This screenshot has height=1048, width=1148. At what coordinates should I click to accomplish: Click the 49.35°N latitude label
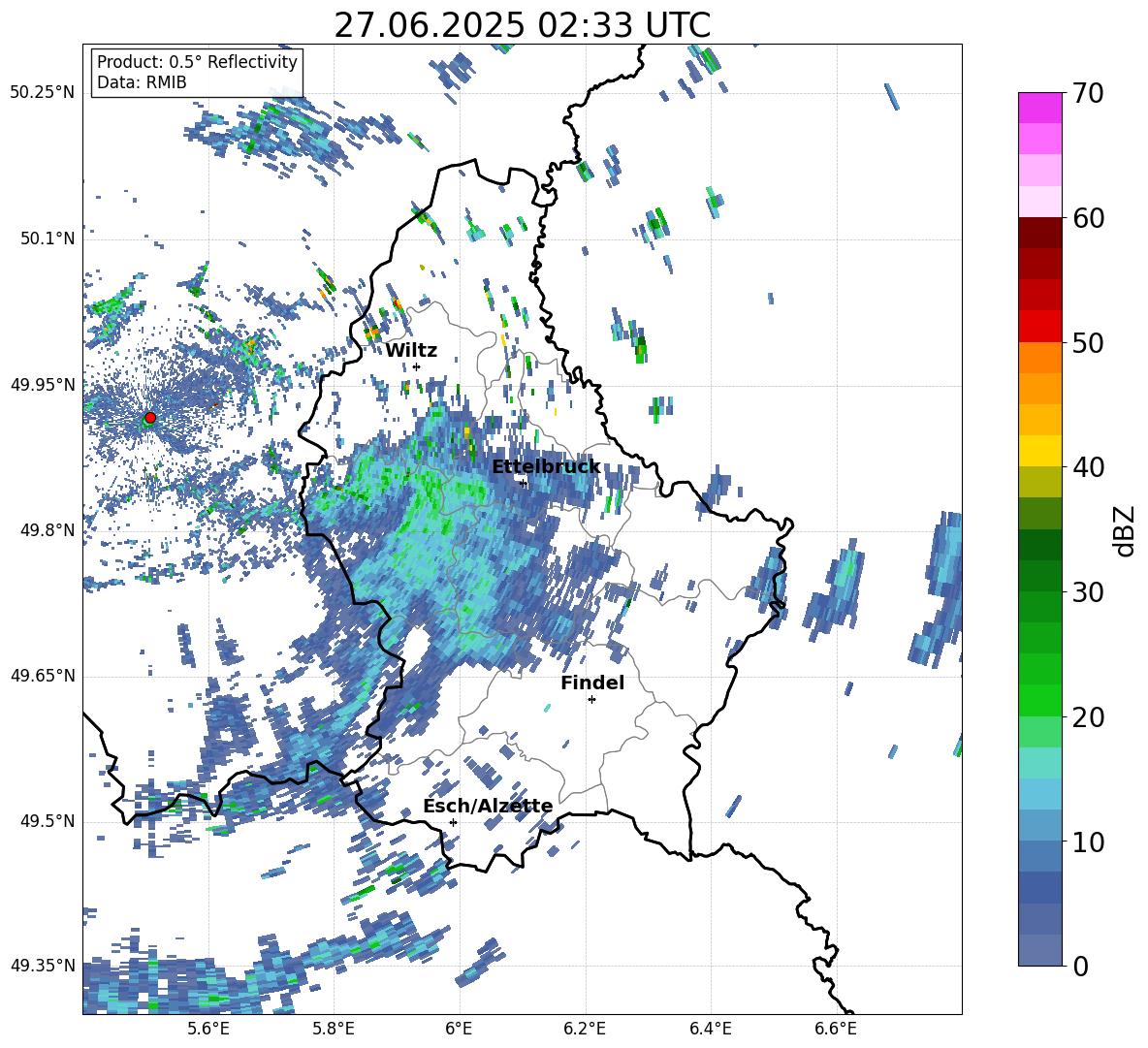point(43,966)
